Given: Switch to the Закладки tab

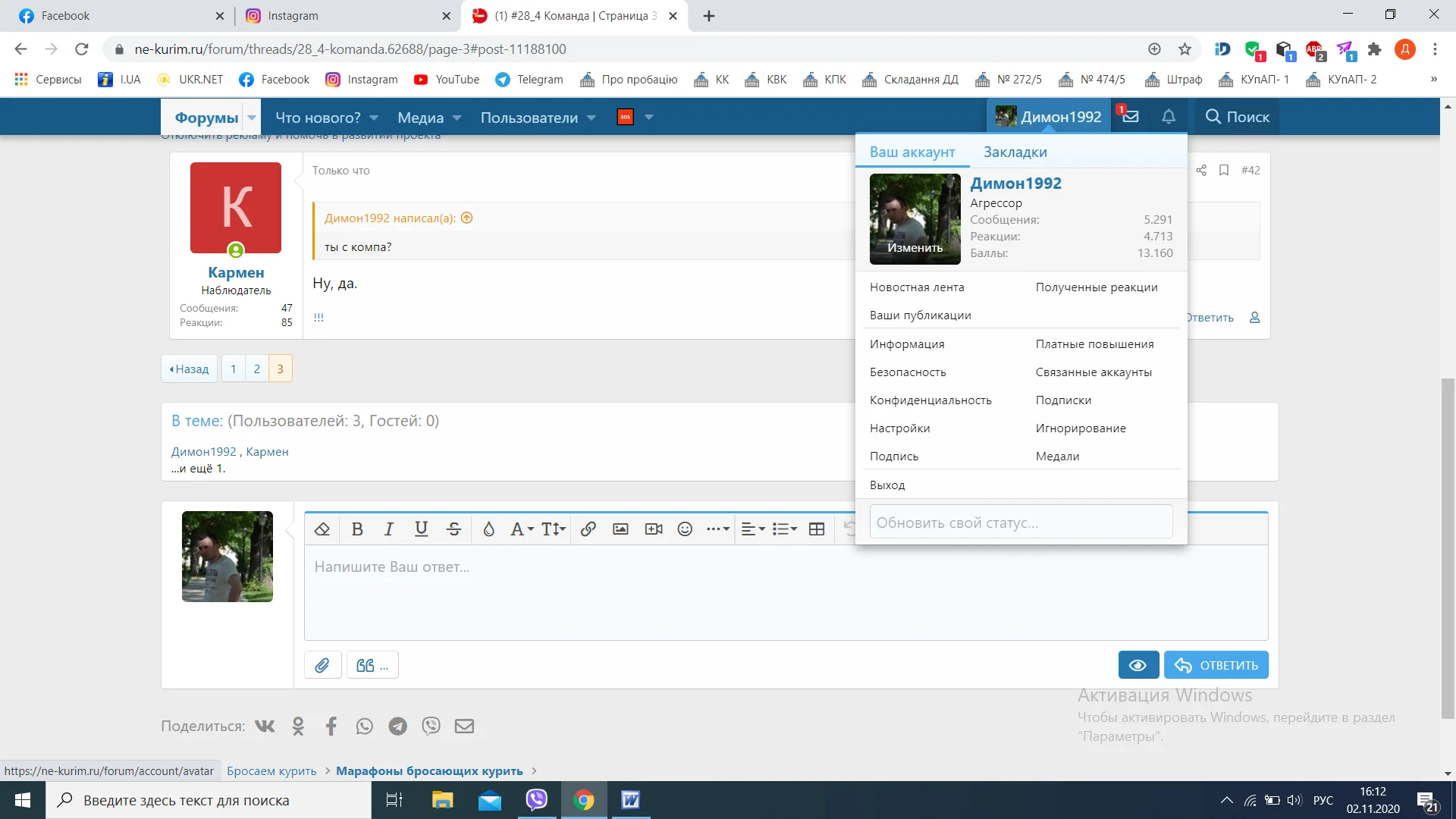Looking at the screenshot, I should pyautogui.click(x=1015, y=152).
